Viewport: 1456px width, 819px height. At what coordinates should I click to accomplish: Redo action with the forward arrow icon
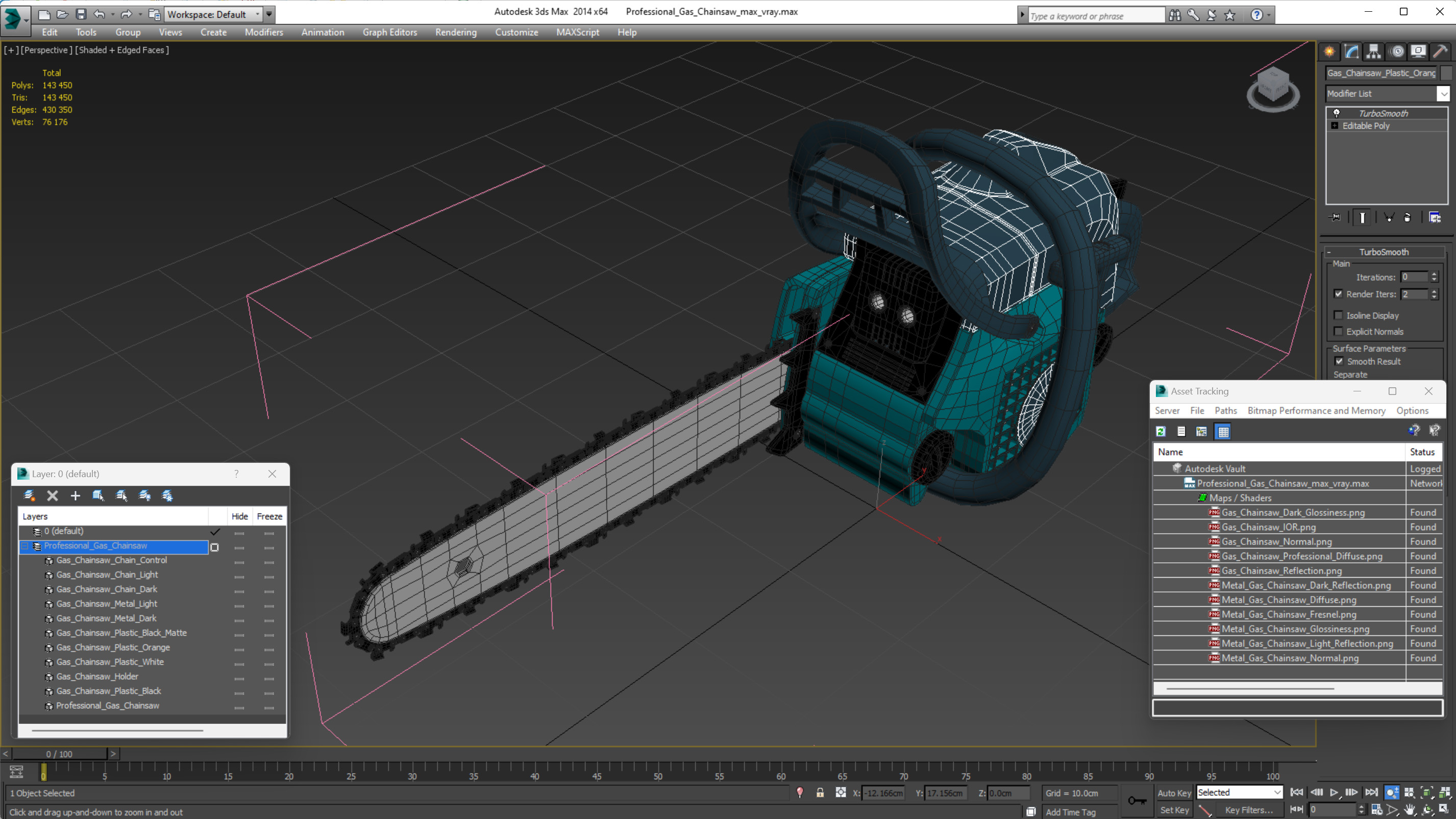point(126,14)
